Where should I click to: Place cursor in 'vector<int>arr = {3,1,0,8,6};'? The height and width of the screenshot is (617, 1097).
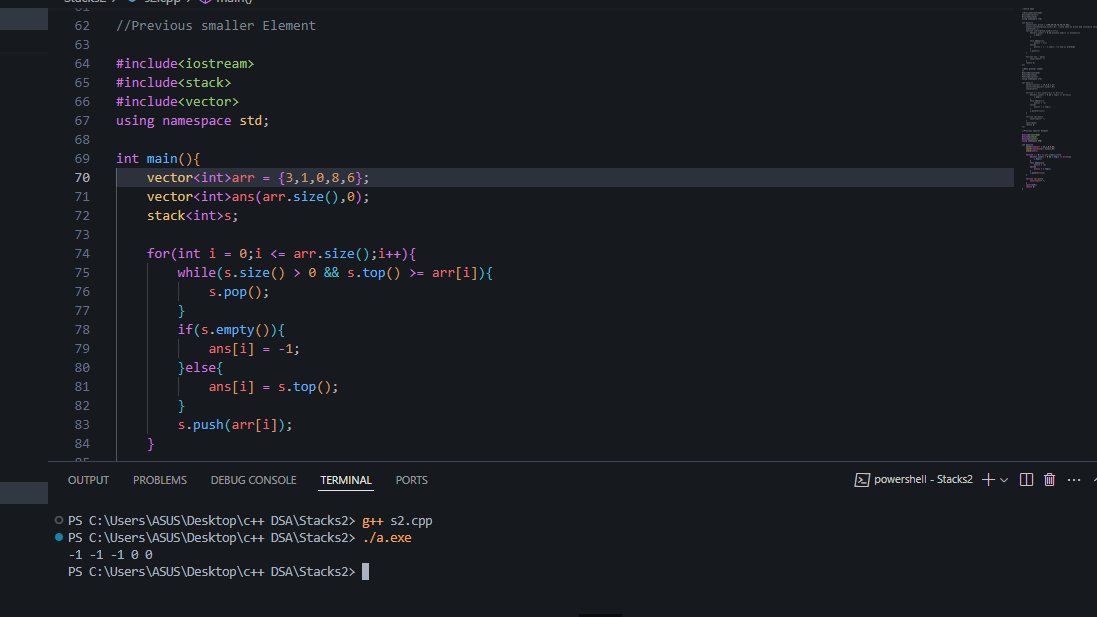(x=257, y=178)
